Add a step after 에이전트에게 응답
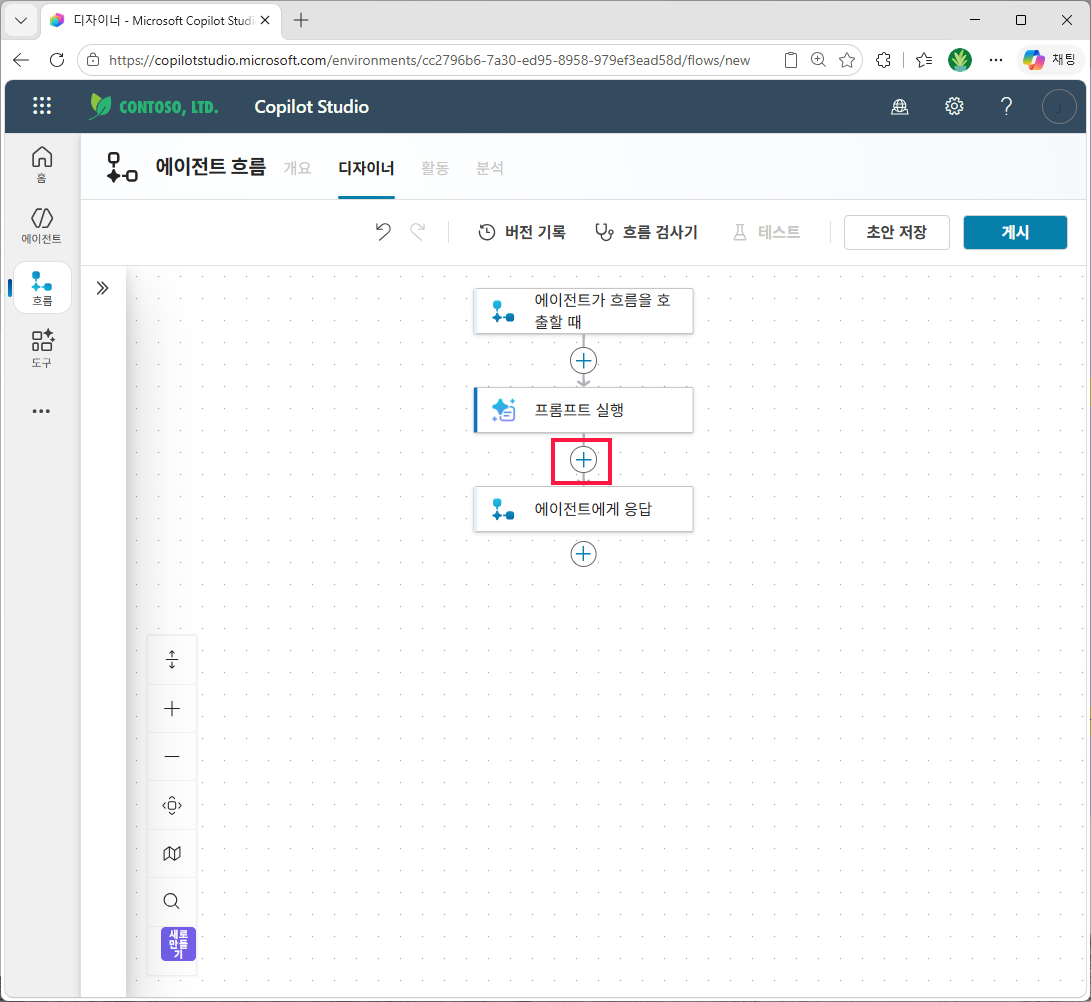The height and width of the screenshot is (1002, 1091). [x=583, y=554]
